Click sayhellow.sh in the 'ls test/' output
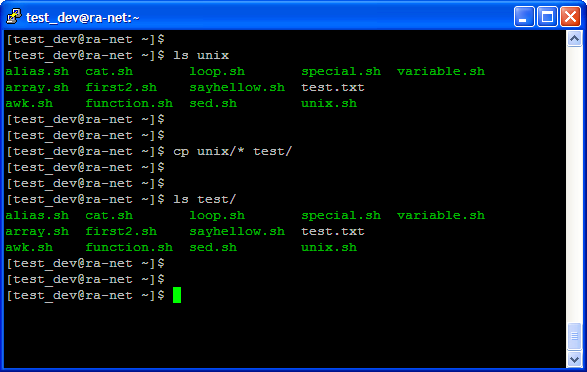The image size is (587, 372). 237,232
